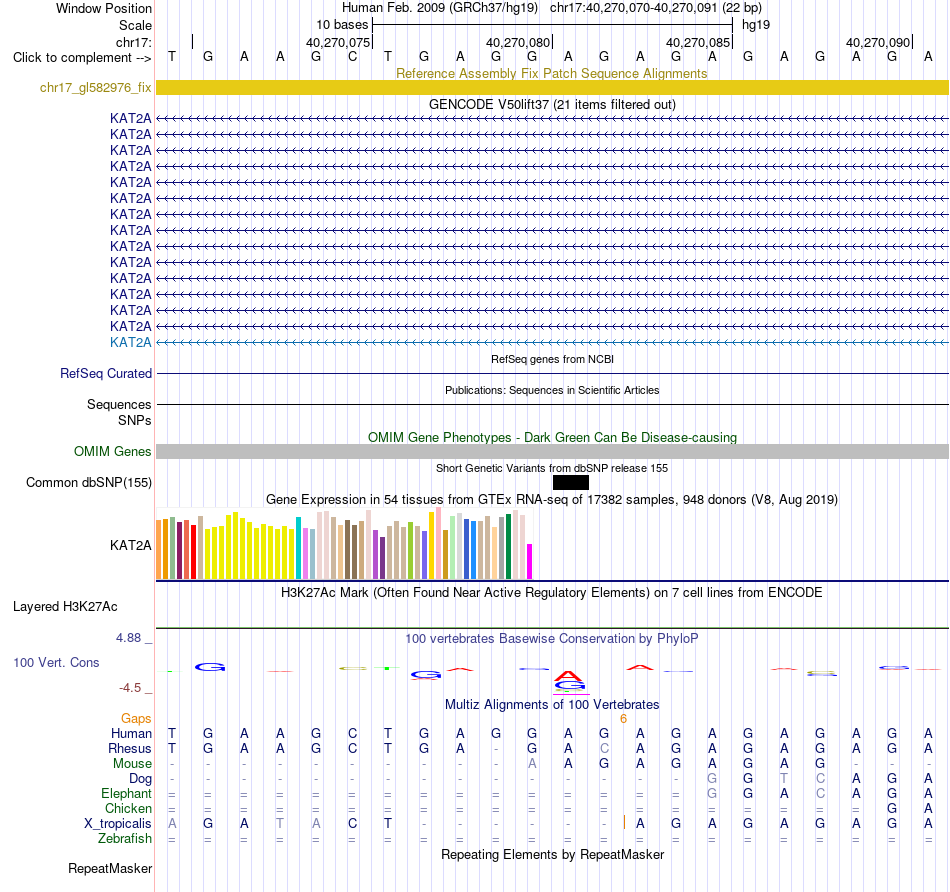Open "Repeating Elements by RepeatMasker" title

tap(552, 855)
